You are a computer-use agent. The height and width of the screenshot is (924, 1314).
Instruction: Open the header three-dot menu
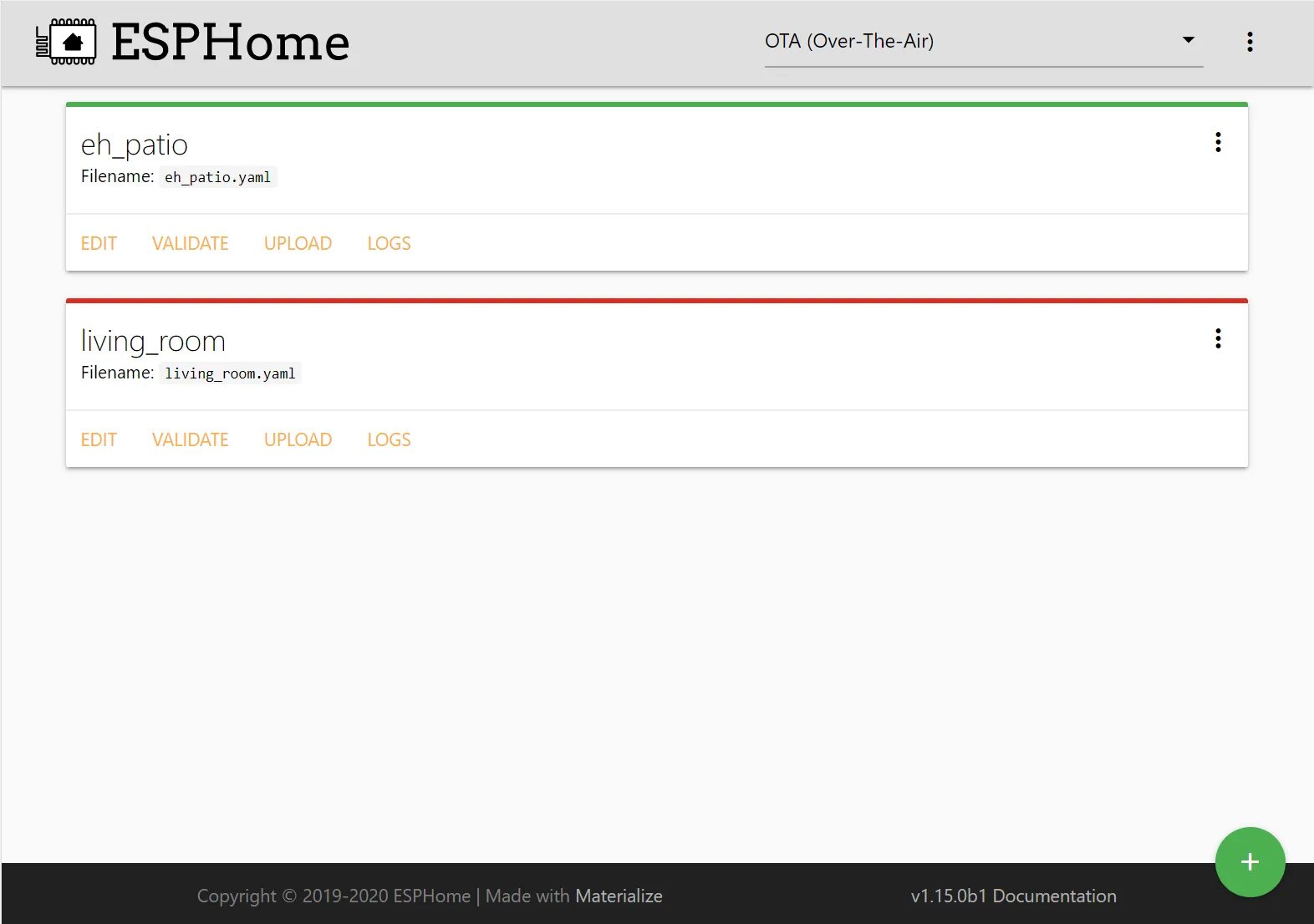coord(1250,42)
